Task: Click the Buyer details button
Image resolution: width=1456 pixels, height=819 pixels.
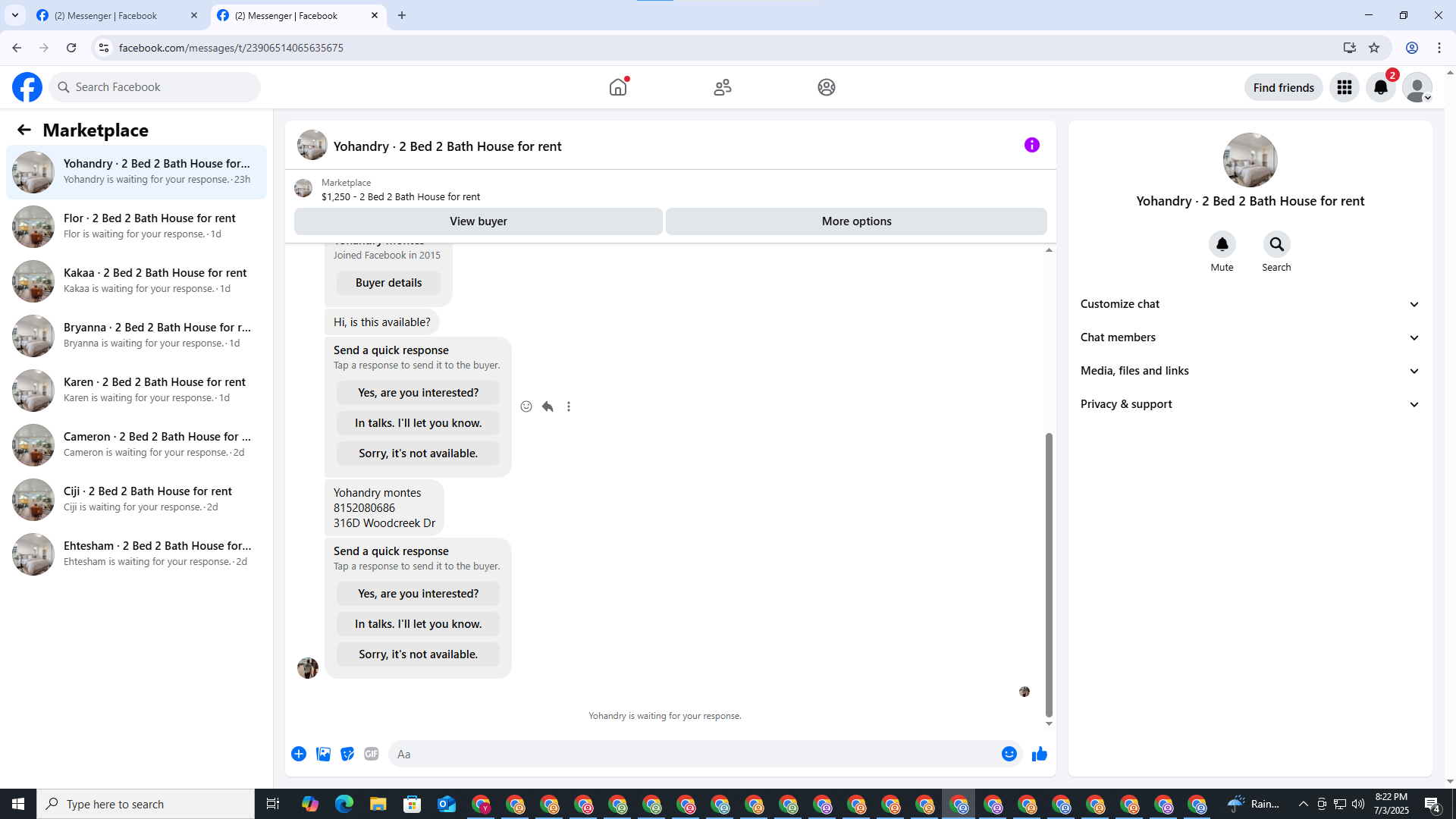Action: click(388, 283)
